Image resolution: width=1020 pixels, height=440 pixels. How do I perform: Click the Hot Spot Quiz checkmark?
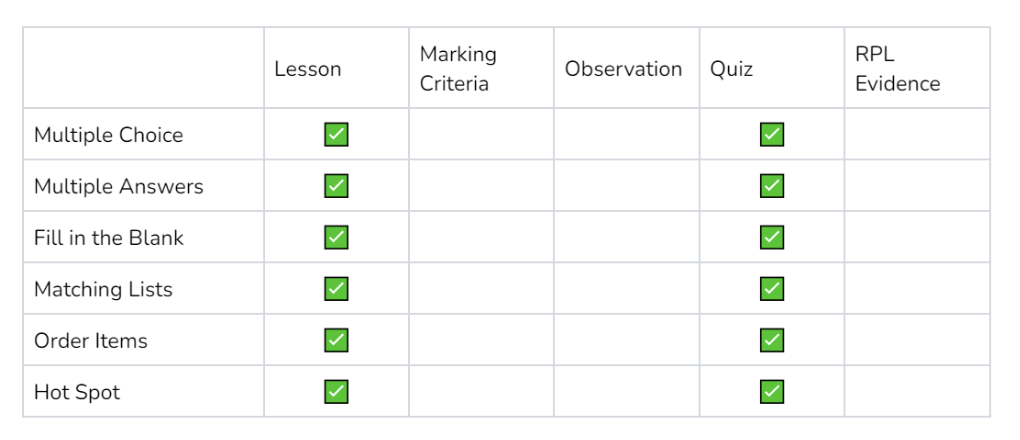pyautogui.click(x=772, y=392)
